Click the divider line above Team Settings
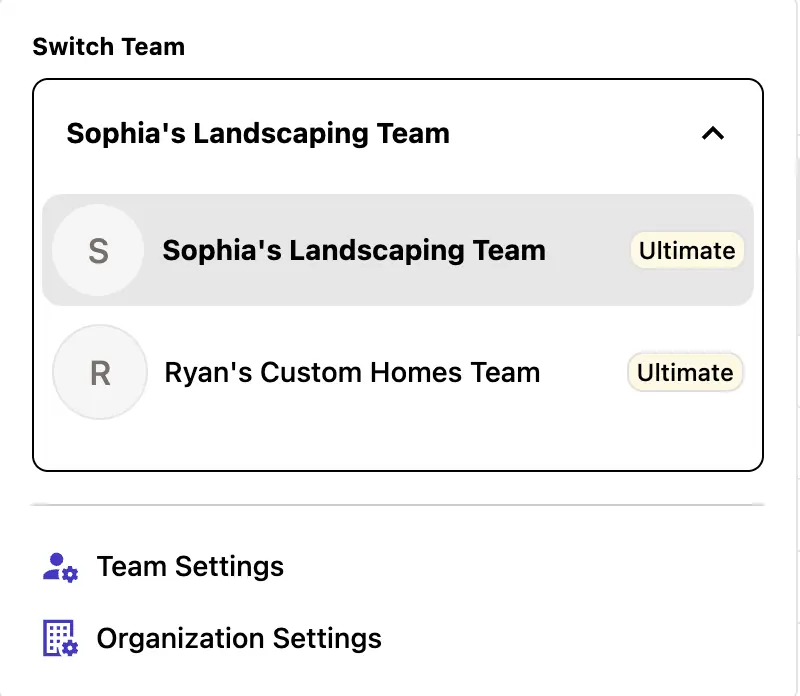Image resolution: width=800 pixels, height=696 pixels. pyautogui.click(x=398, y=505)
